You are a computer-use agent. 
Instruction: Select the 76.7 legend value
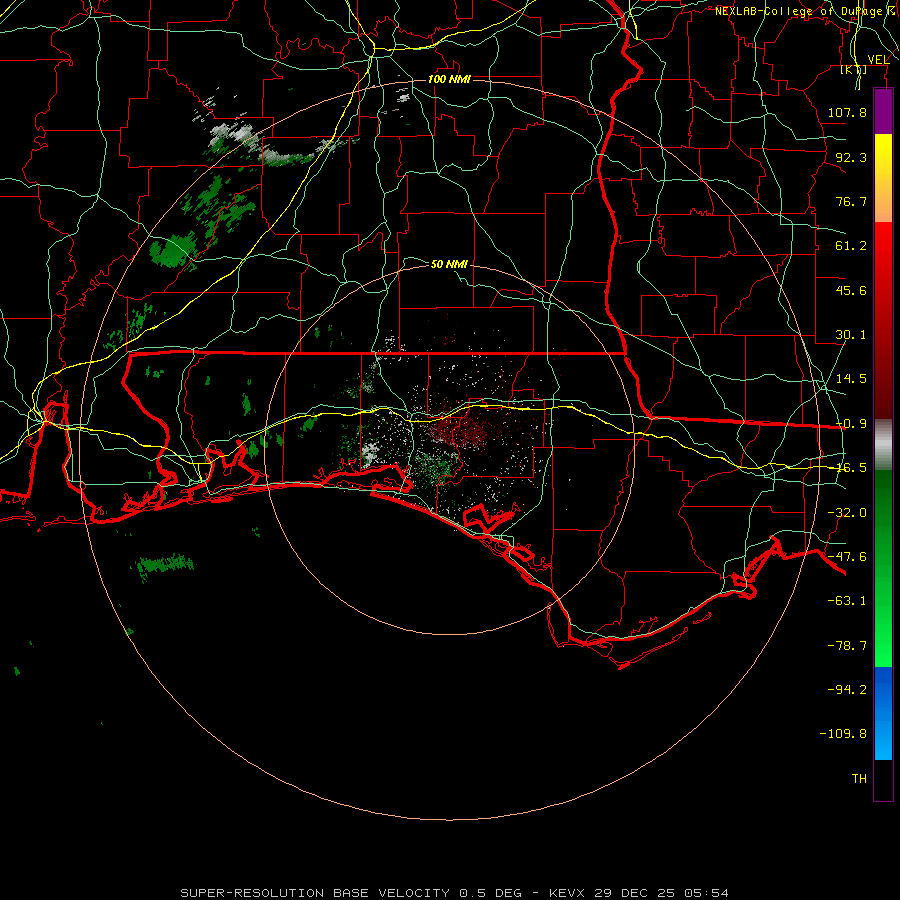pos(851,201)
